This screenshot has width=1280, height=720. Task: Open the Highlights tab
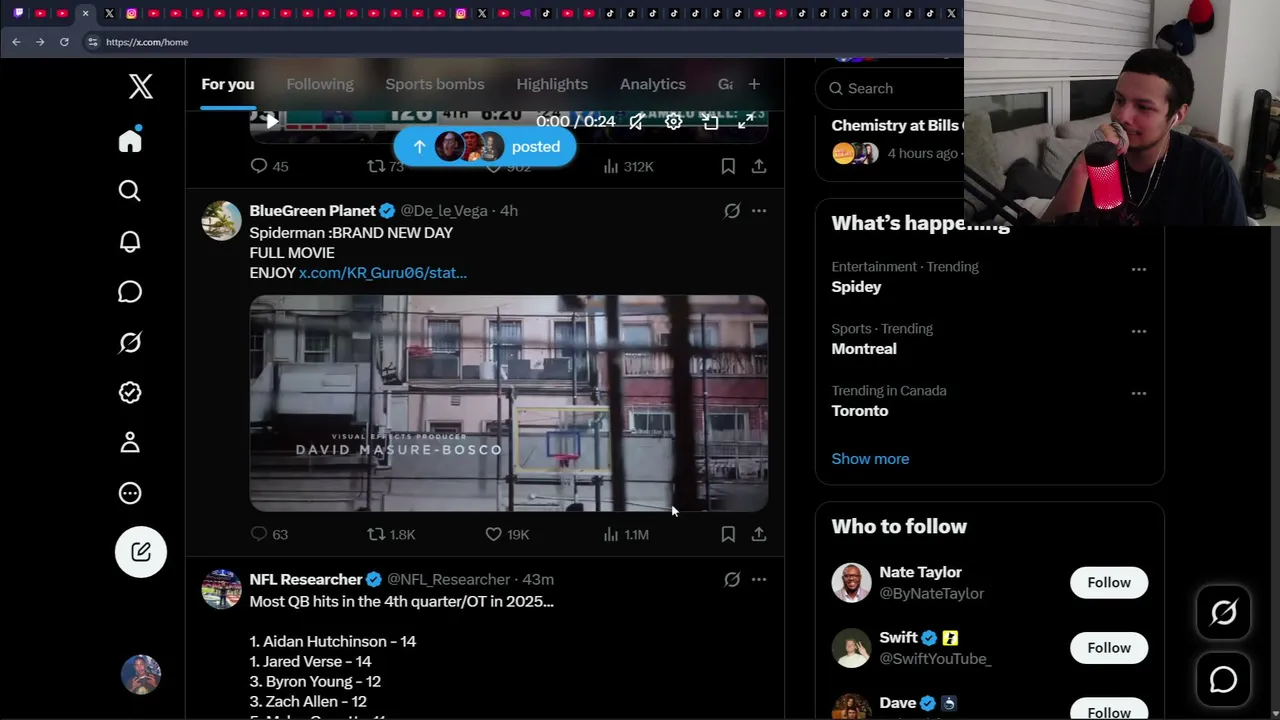(x=552, y=84)
